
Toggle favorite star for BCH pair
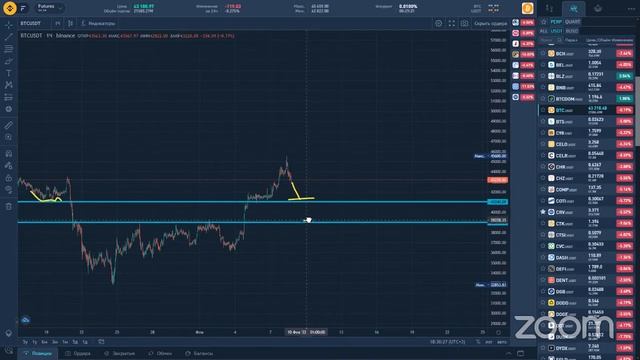543,53
